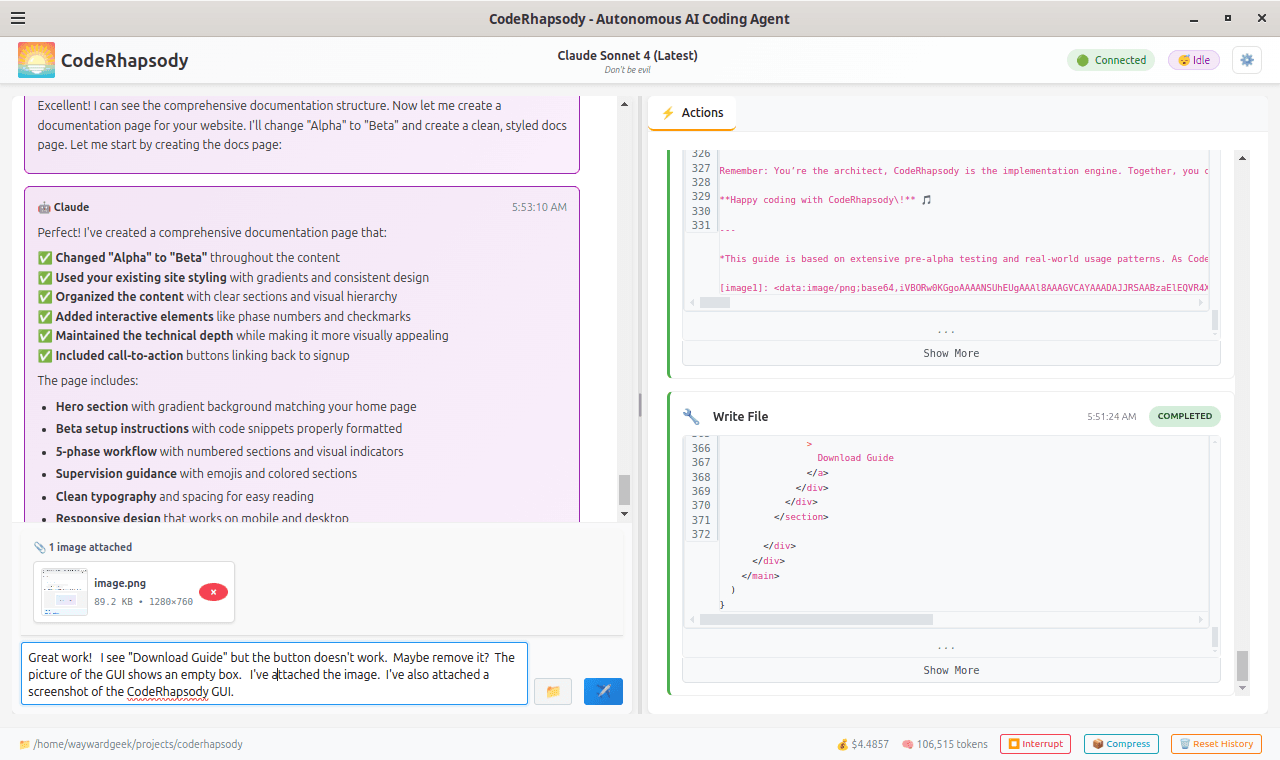Send message with the paper plane button
The height and width of the screenshot is (760, 1280).
tap(603, 691)
